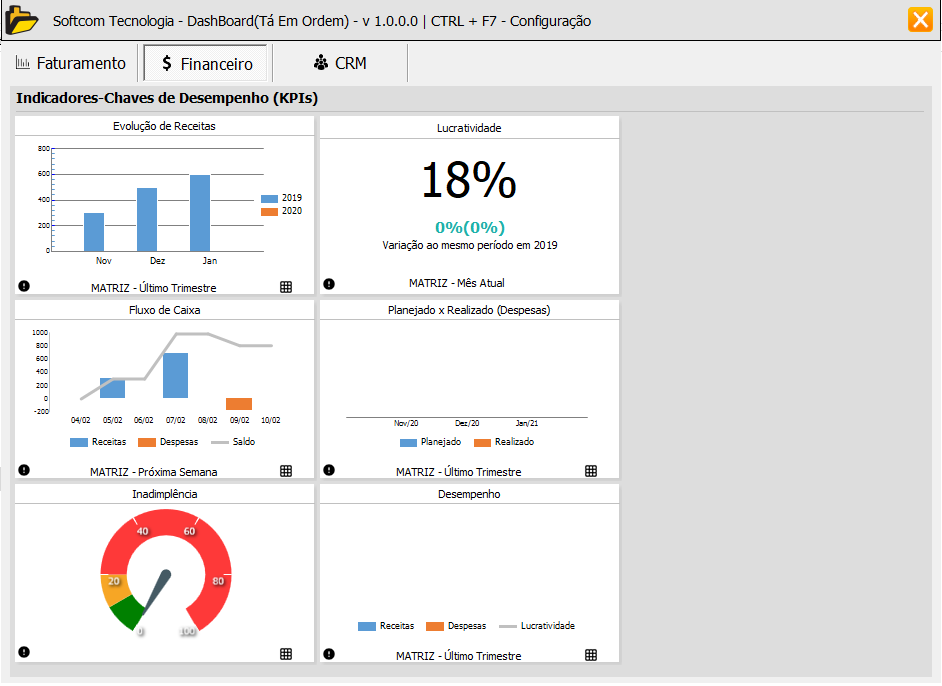Open the data grid icon for Evolução de Receitas

click(286, 287)
